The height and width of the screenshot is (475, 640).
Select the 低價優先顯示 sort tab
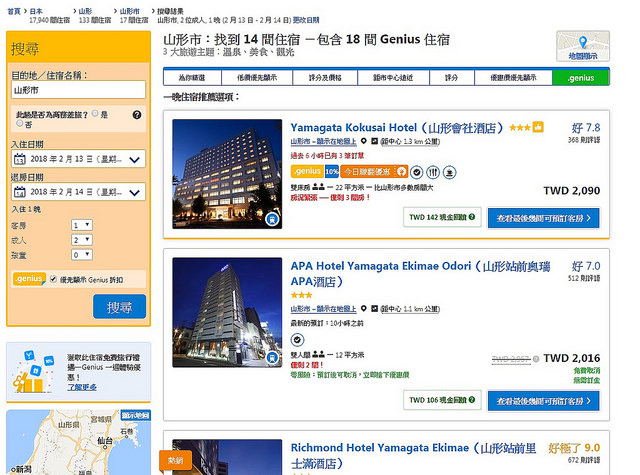pyautogui.click(x=257, y=78)
